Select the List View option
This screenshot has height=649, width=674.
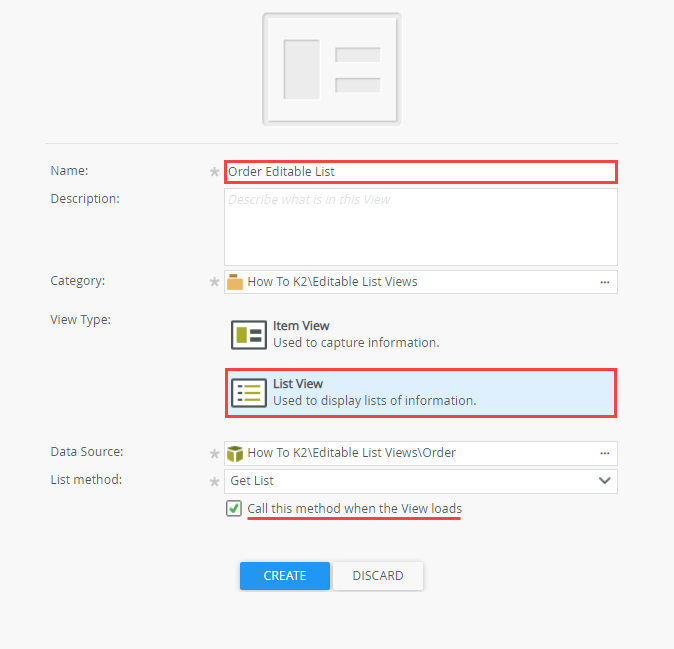tap(421, 393)
